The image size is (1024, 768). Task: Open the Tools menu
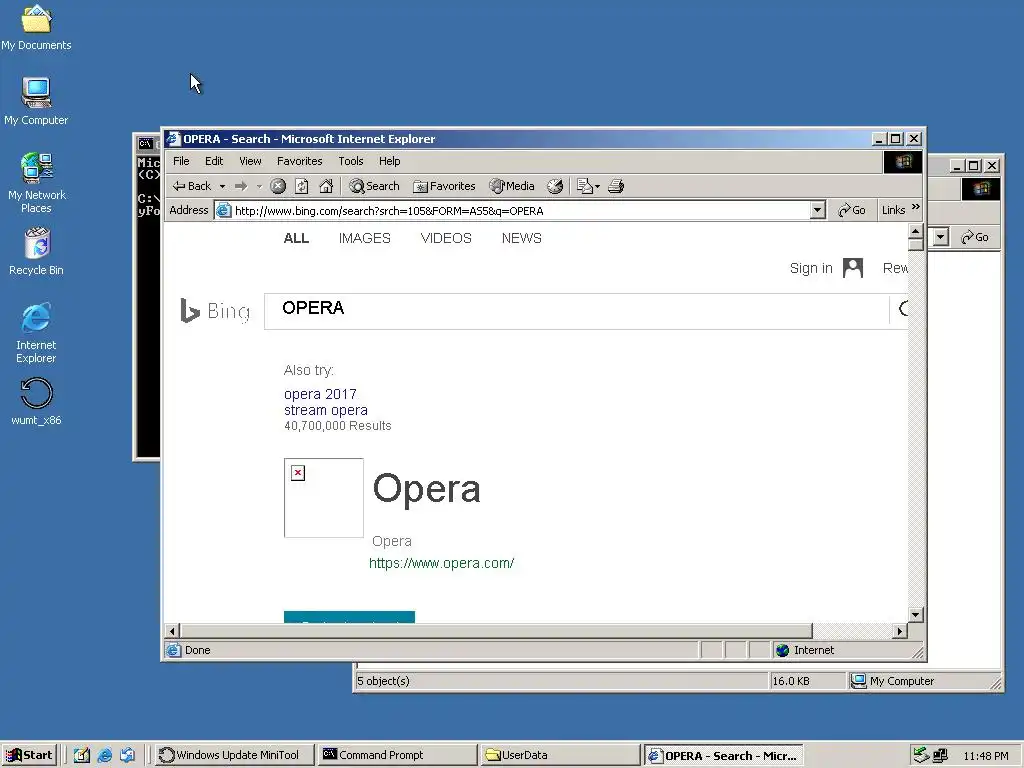tap(351, 161)
